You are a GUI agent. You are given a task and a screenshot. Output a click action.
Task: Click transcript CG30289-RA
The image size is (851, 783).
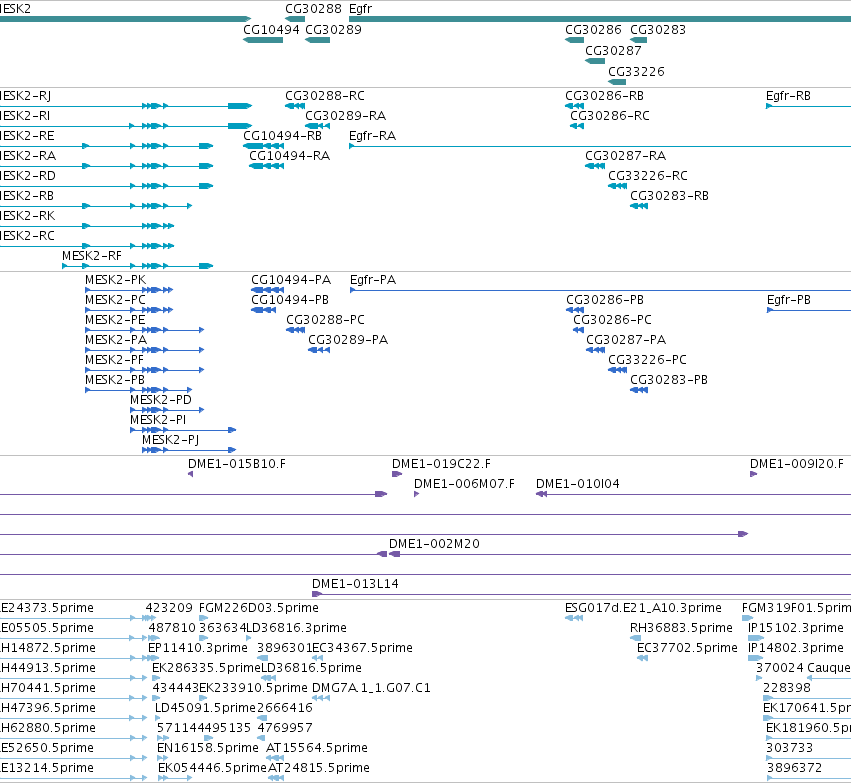click(345, 116)
